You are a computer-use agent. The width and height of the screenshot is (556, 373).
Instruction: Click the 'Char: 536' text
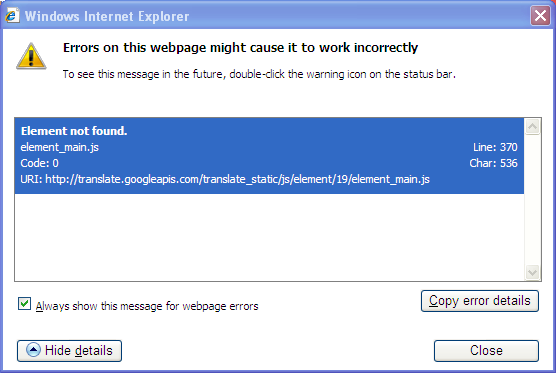(493, 163)
